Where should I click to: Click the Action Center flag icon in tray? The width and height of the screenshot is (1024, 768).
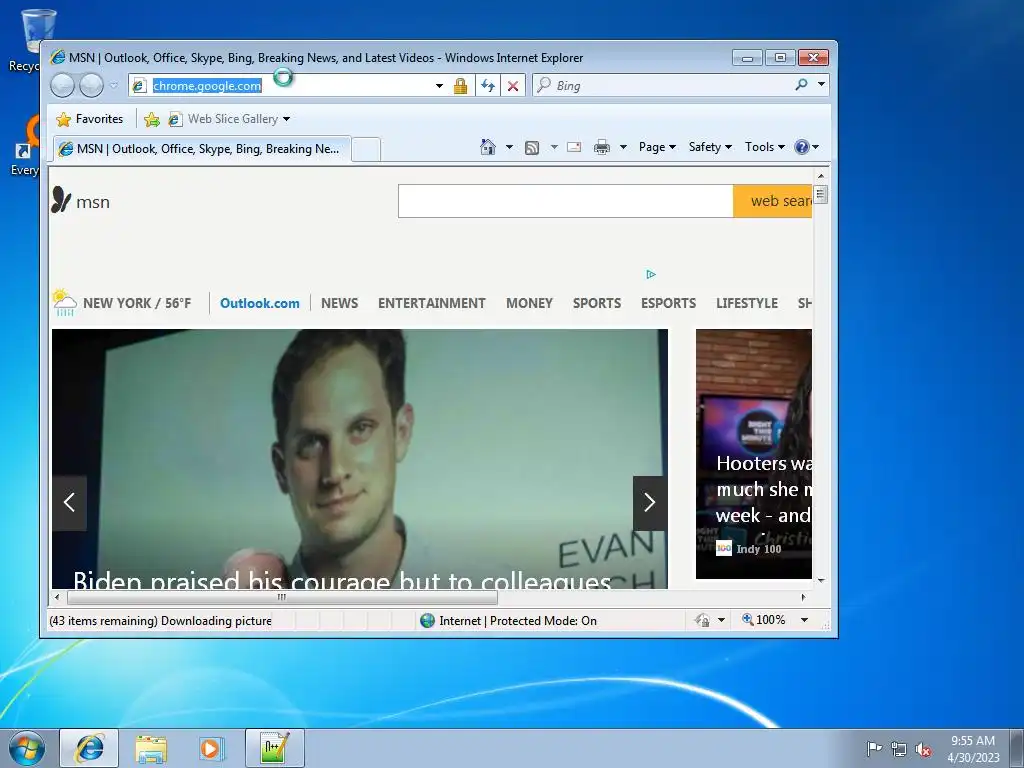click(874, 749)
